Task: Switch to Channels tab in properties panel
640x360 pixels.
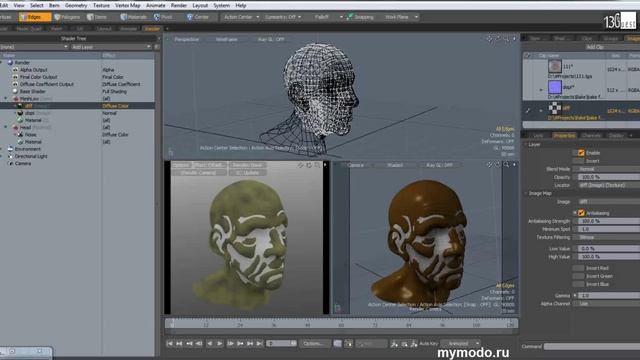Action: (x=591, y=135)
